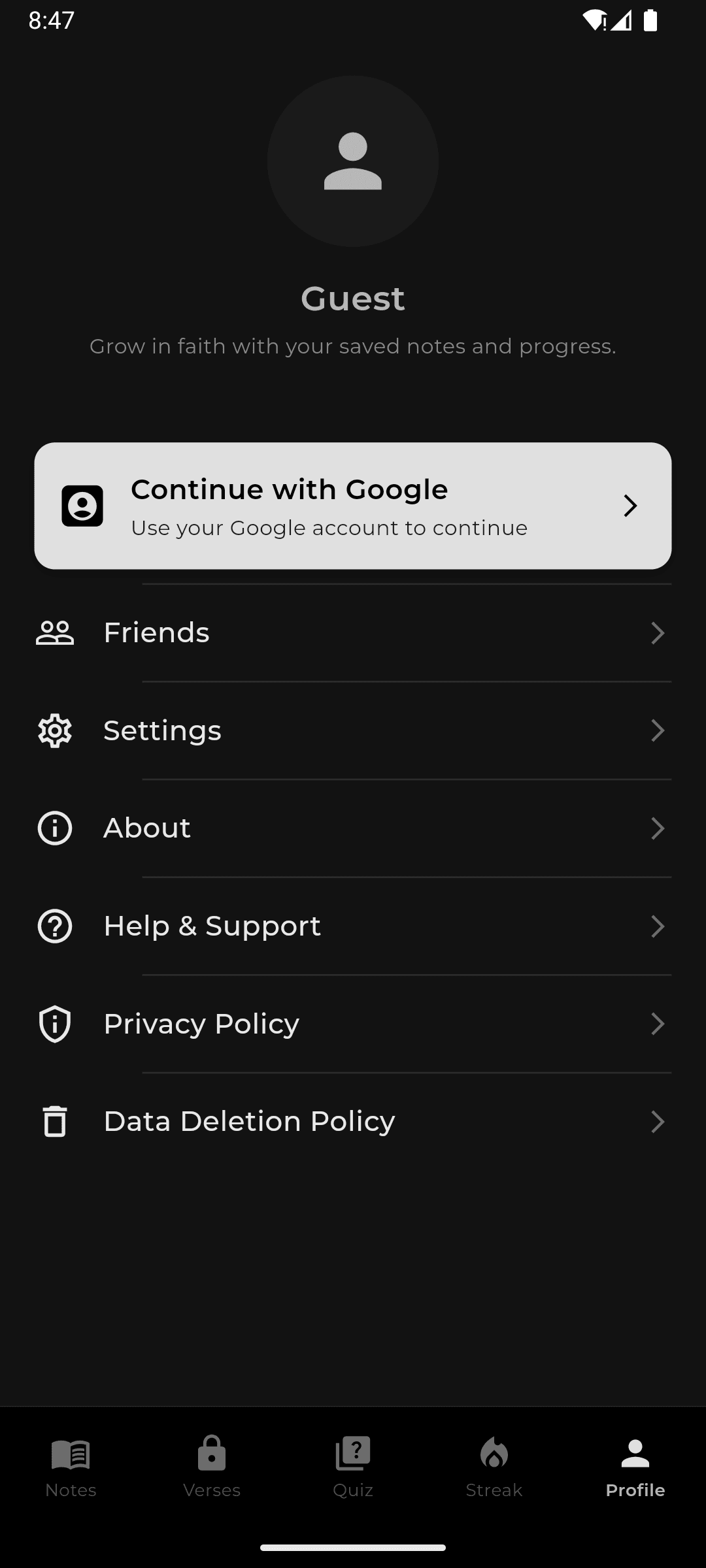Screen dimensions: 706x1568
Task: Tap the Friends people icon
Action: pos(55,632)
